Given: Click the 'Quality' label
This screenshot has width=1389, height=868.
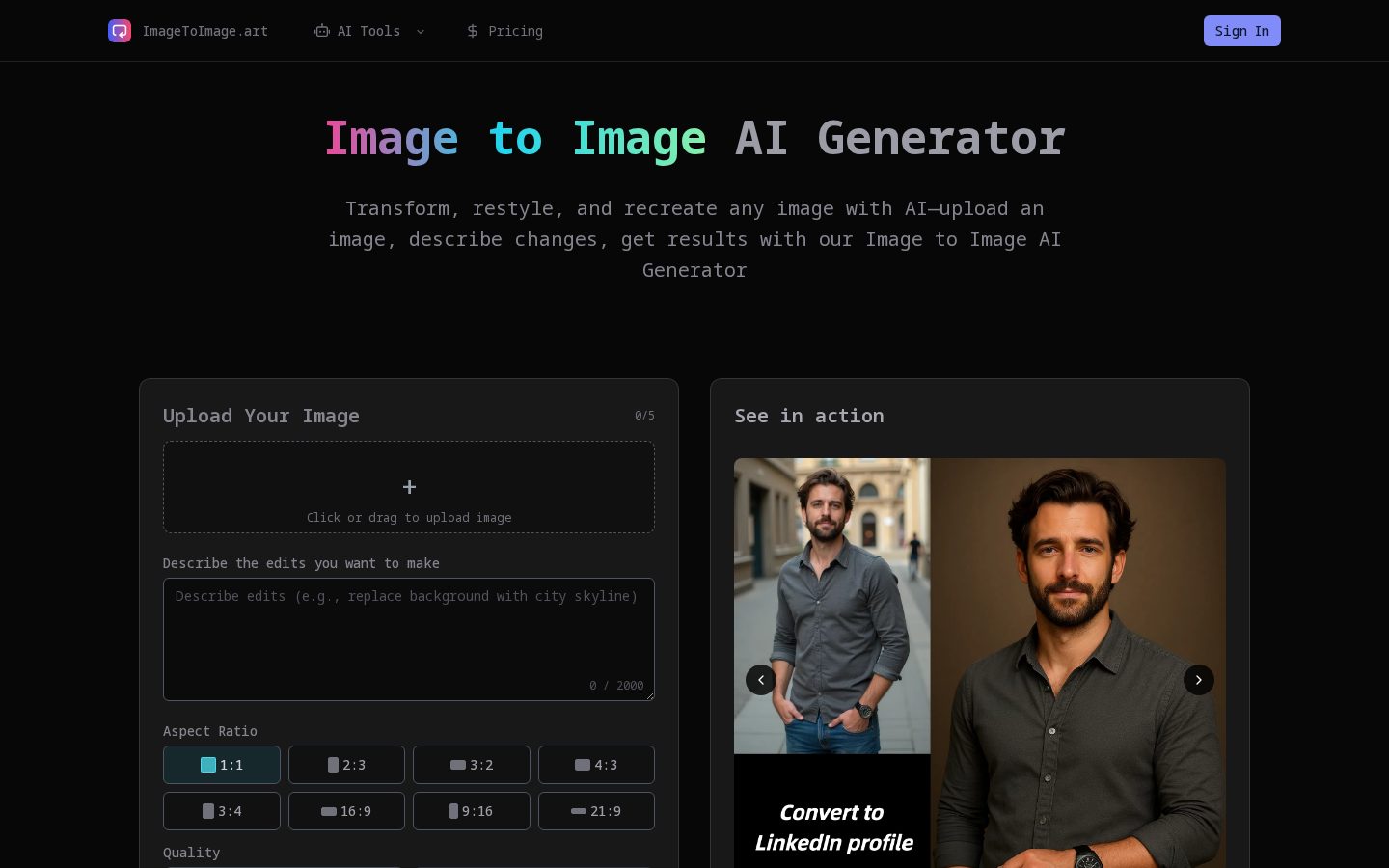Looking at the screenshot, I should point(191,853).
